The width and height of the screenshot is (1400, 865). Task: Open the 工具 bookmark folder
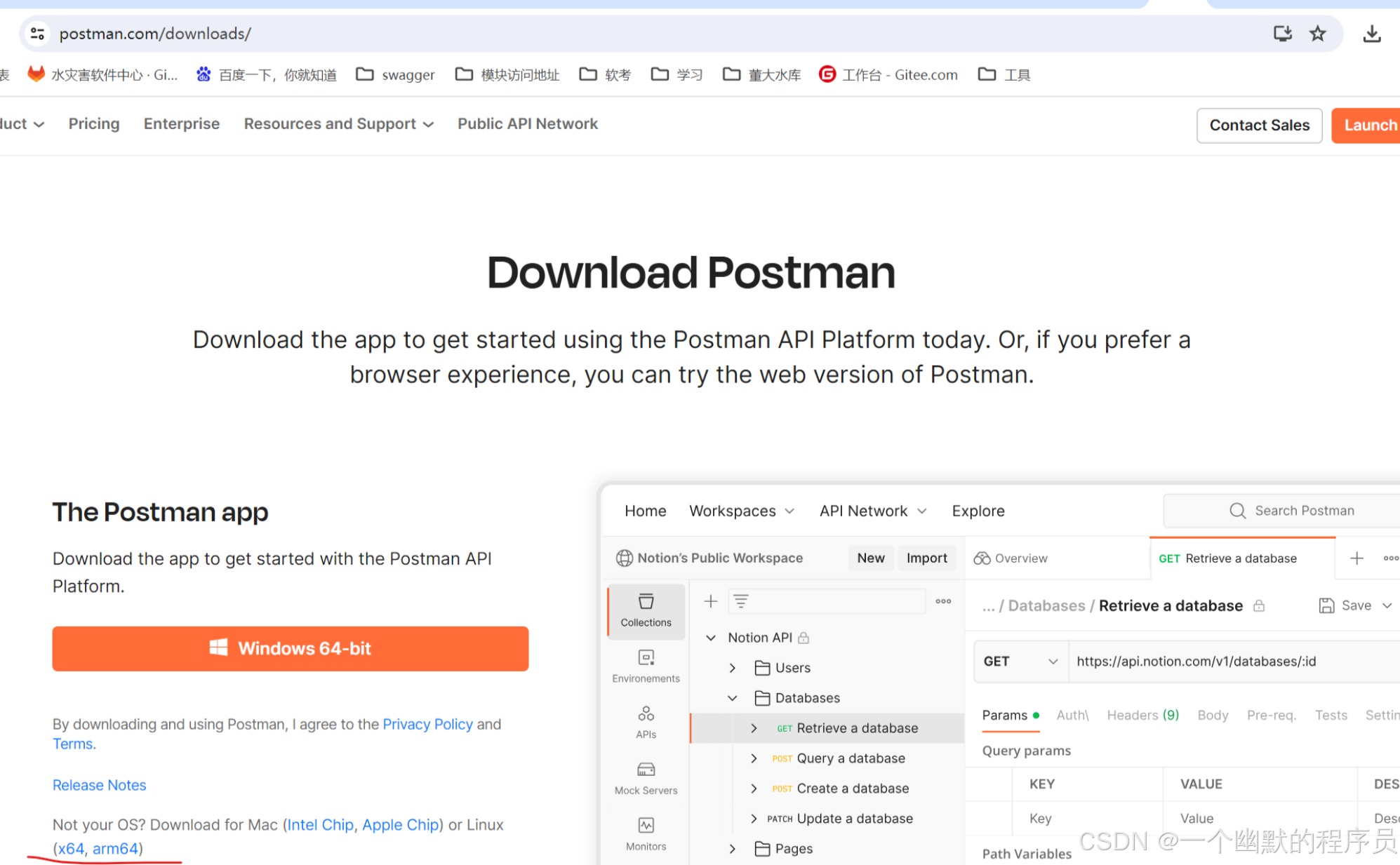[1004, 74]
